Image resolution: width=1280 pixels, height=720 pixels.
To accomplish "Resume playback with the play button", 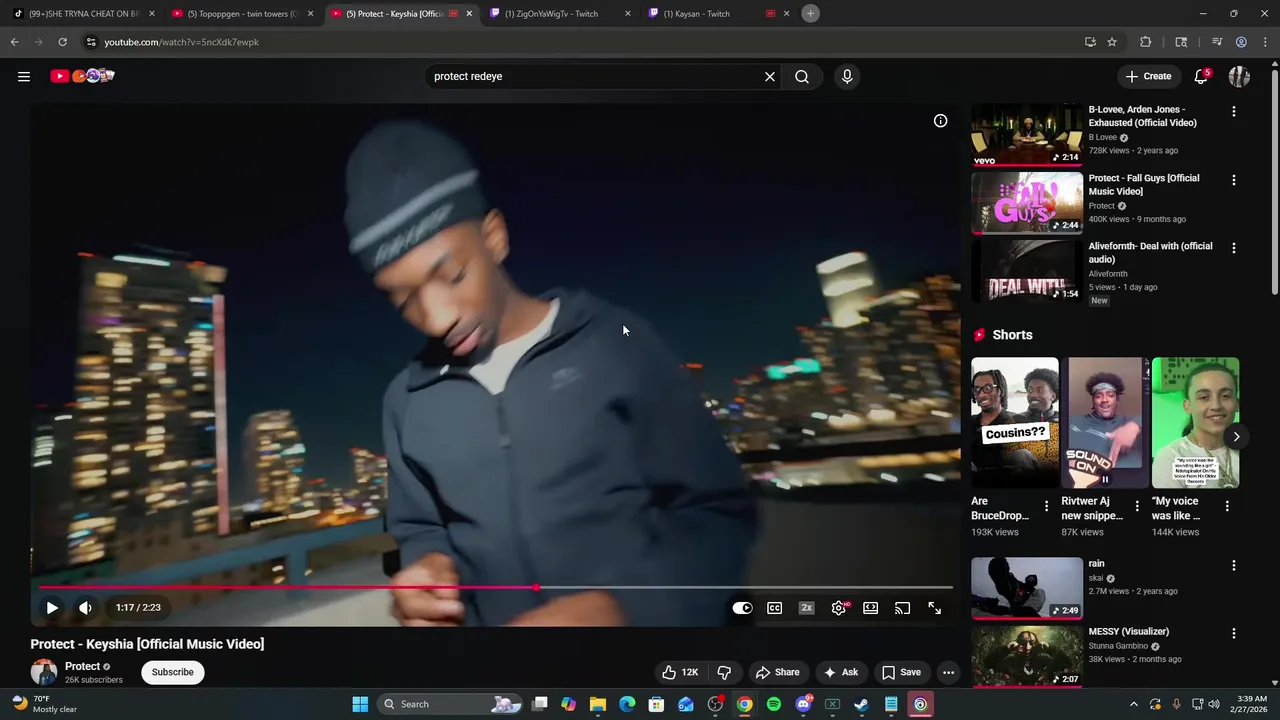I will [52, 608].
